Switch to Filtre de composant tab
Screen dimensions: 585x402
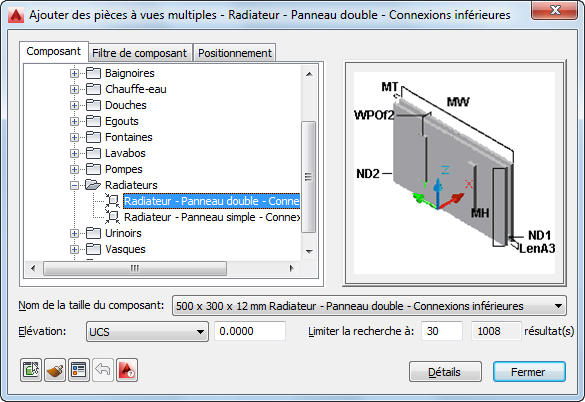pos(140,53)
